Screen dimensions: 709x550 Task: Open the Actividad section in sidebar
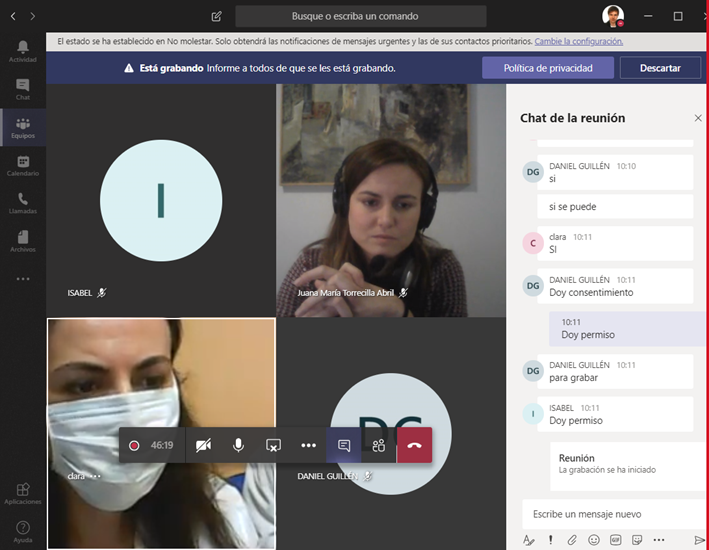22,52
